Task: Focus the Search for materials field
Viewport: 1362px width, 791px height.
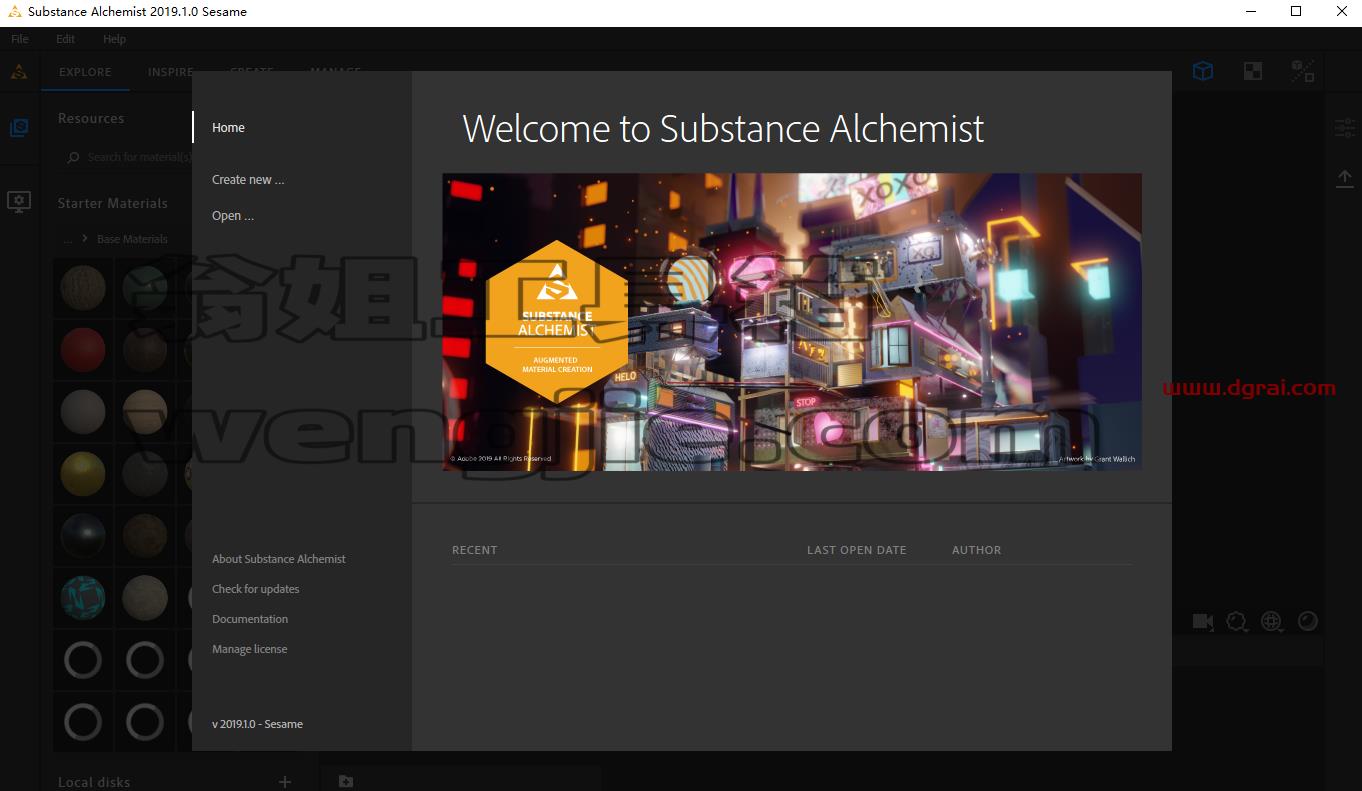Action: [x=130, y=157]
